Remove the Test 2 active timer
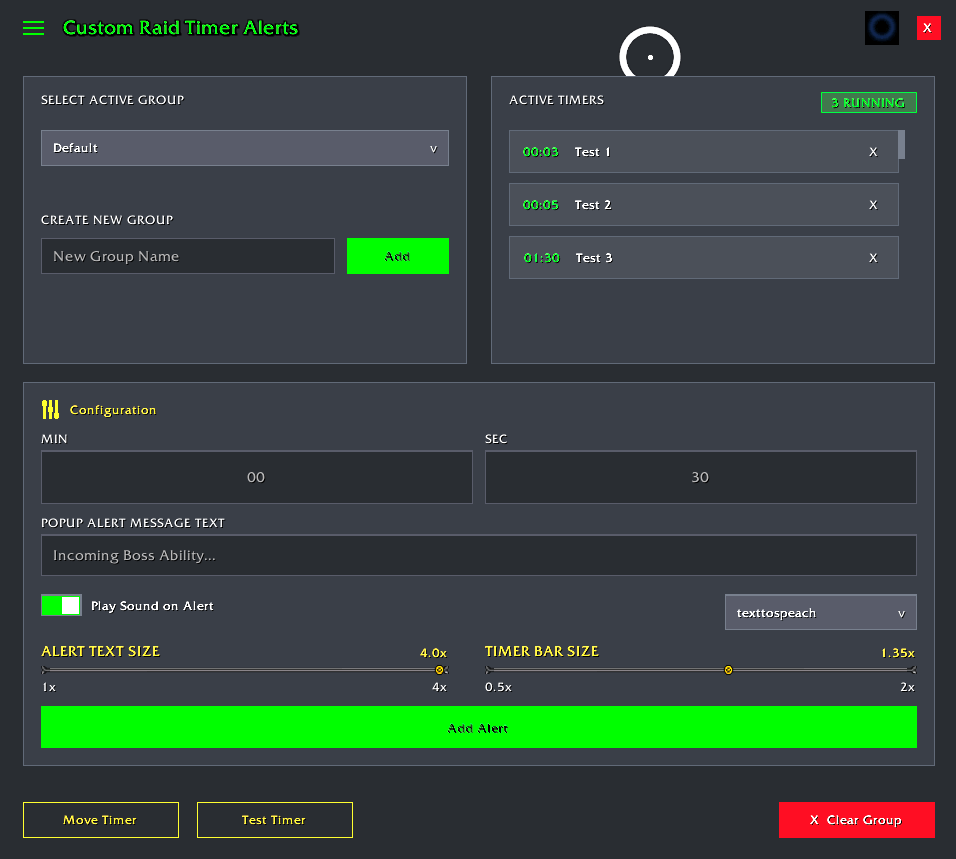Viewport: 956px width, 859px height. (x=873, y=205)
